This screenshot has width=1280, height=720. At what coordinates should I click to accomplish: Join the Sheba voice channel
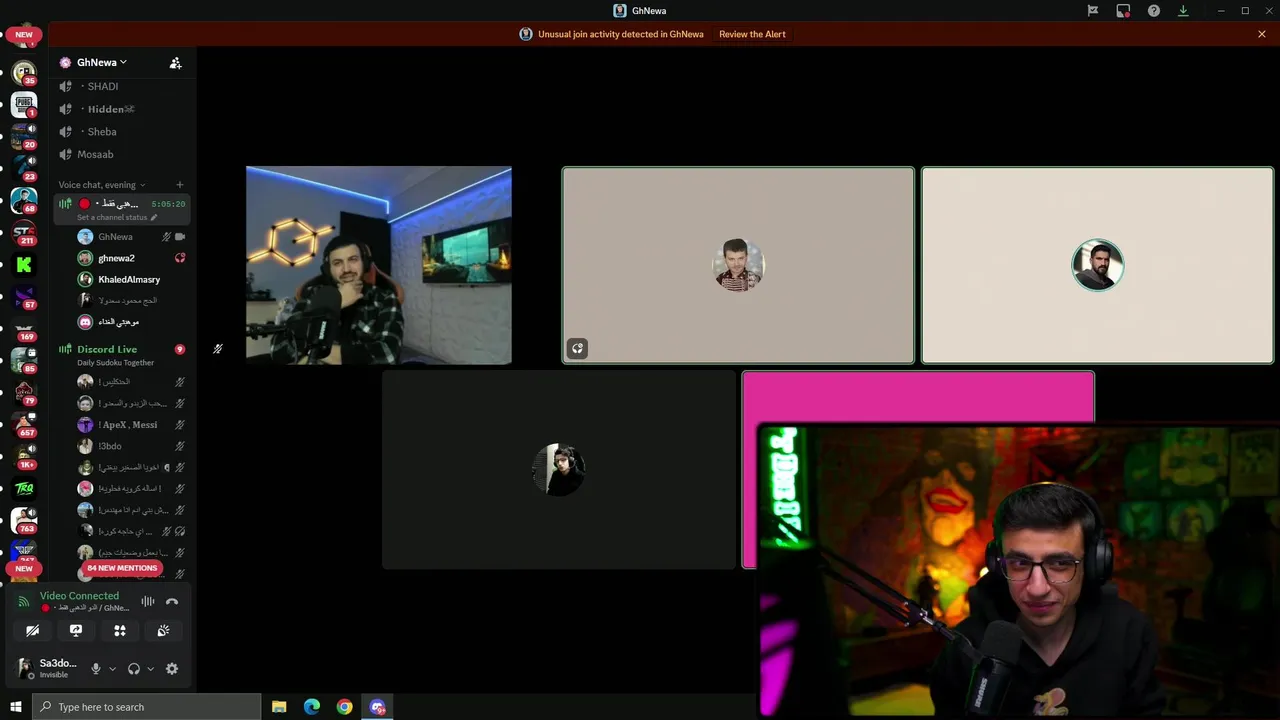tap(123, 132)
